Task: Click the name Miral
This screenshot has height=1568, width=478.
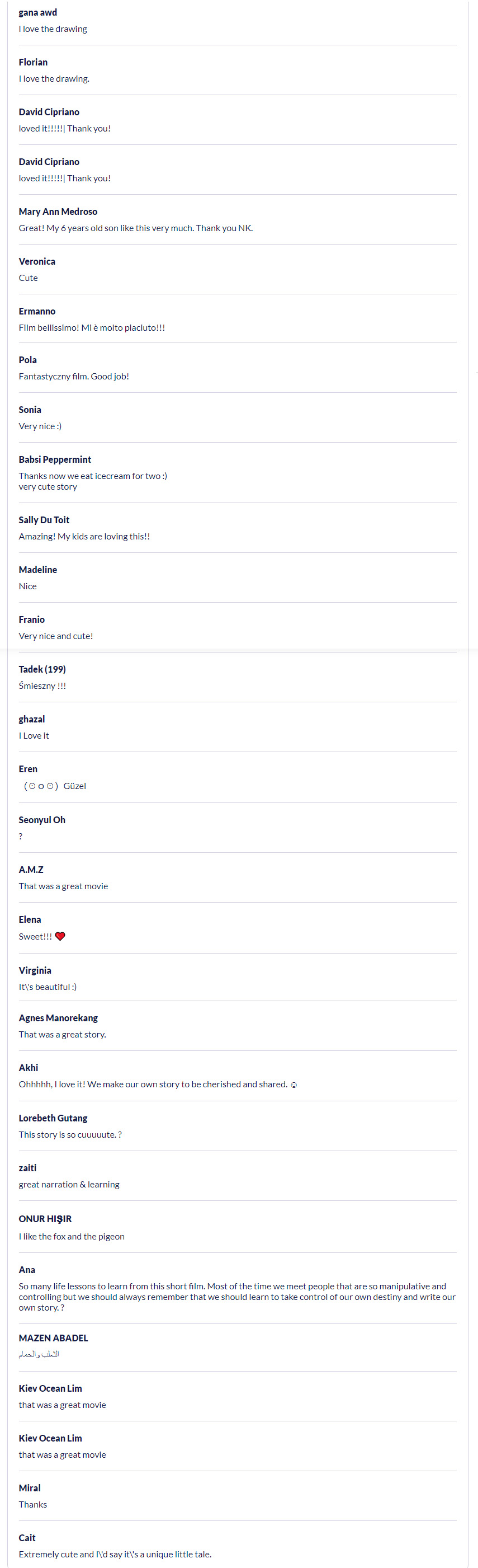Action: [29, 1487]
